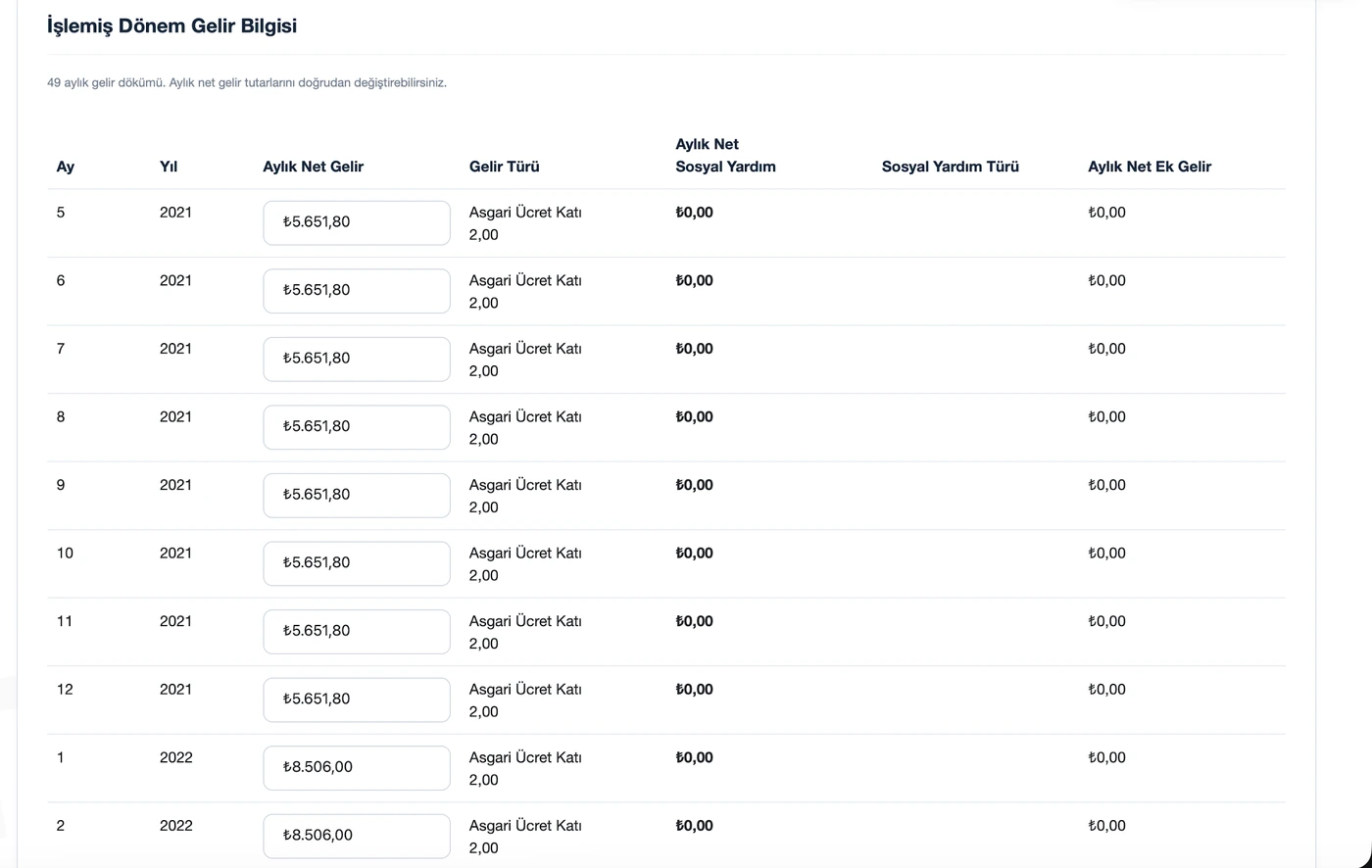Image resolution: width=1372 pixels, height=868 pixels.
Task: Click the 'Sosyal Yardım Türü' column header
Action: tap(950, 167)
